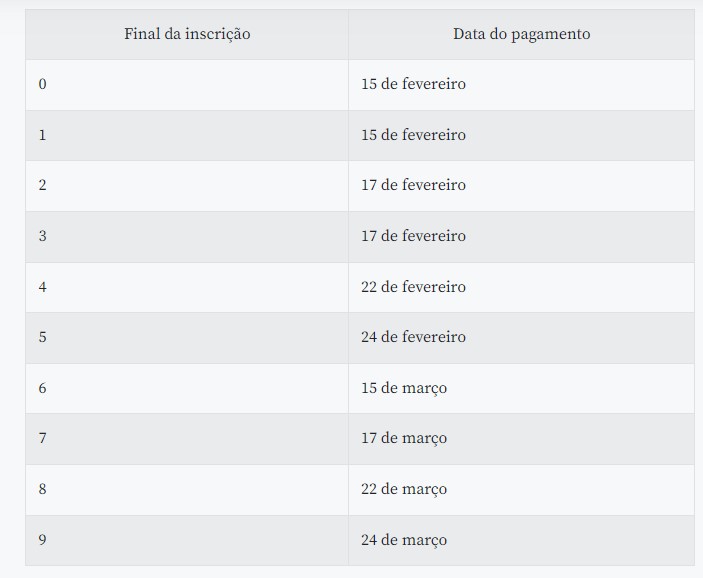Click the "22 de março" date cell
The width and height of the screenshot is (703, 578).
point(404,489)
